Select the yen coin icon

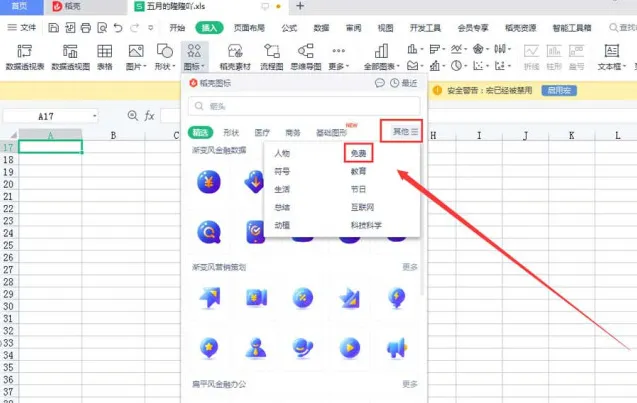[x=209, y=182]
